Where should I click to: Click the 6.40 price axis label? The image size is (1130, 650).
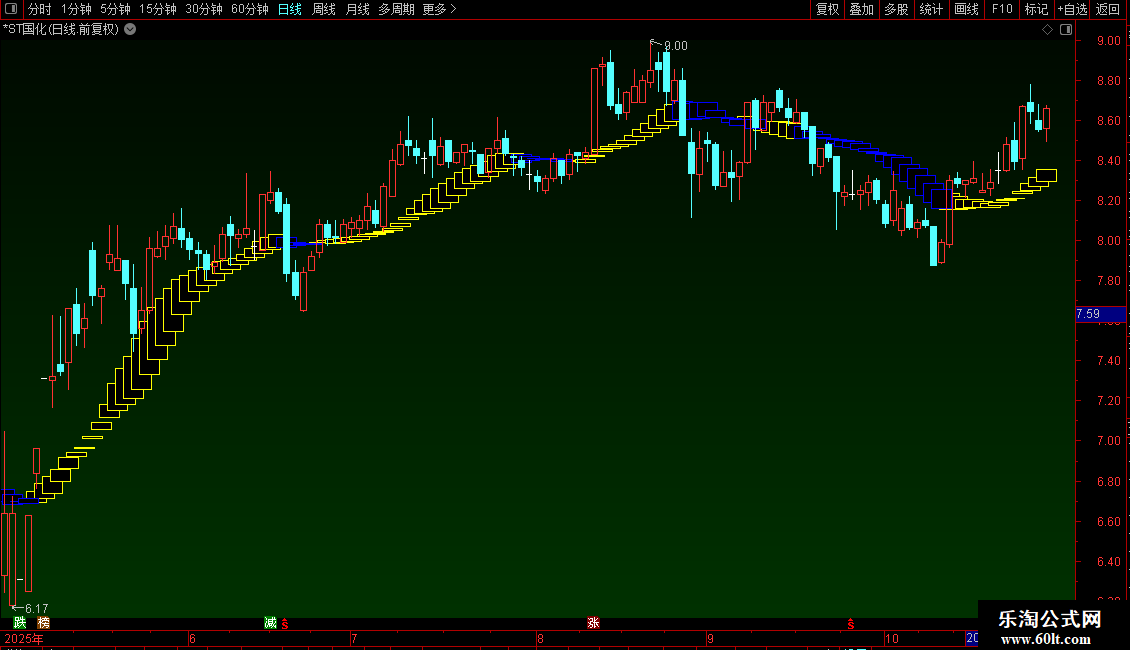tap(1108, 562)
